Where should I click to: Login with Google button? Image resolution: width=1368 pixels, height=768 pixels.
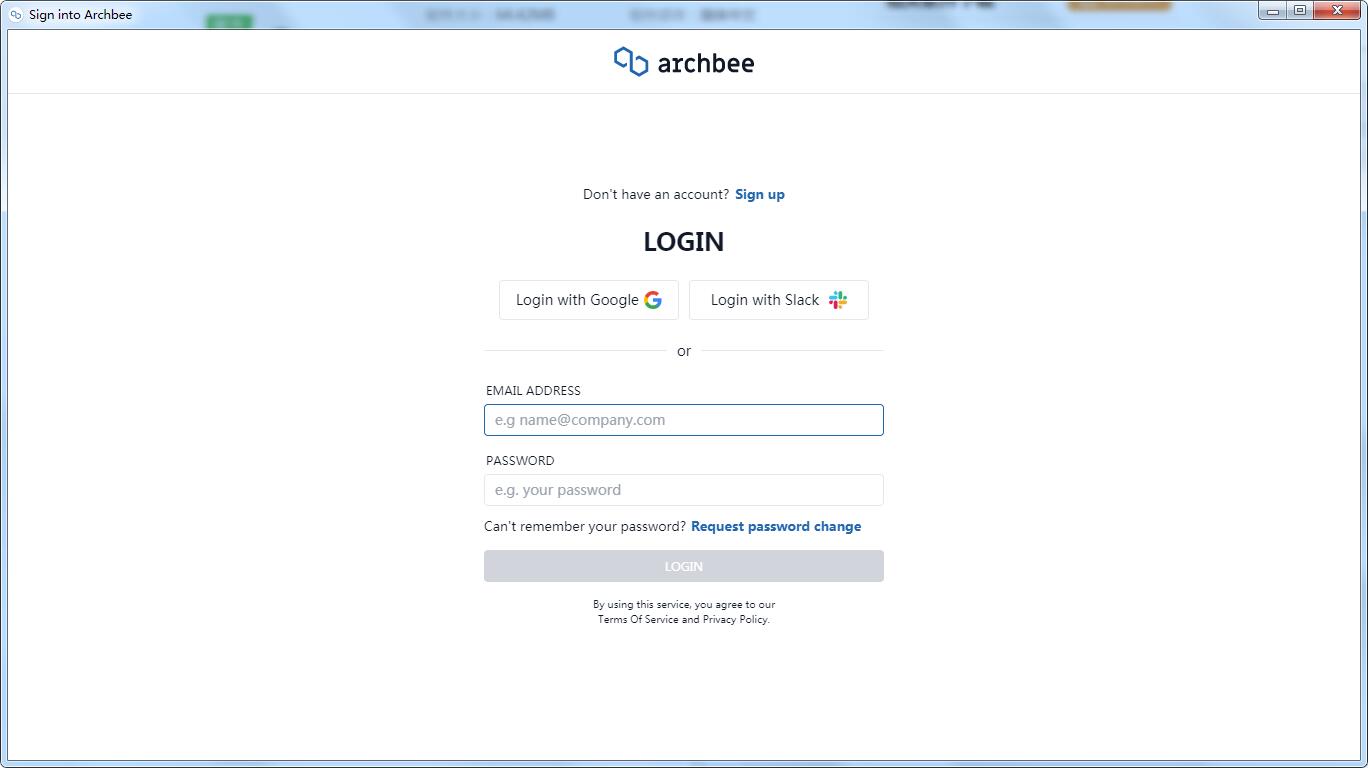click(589, 300)
